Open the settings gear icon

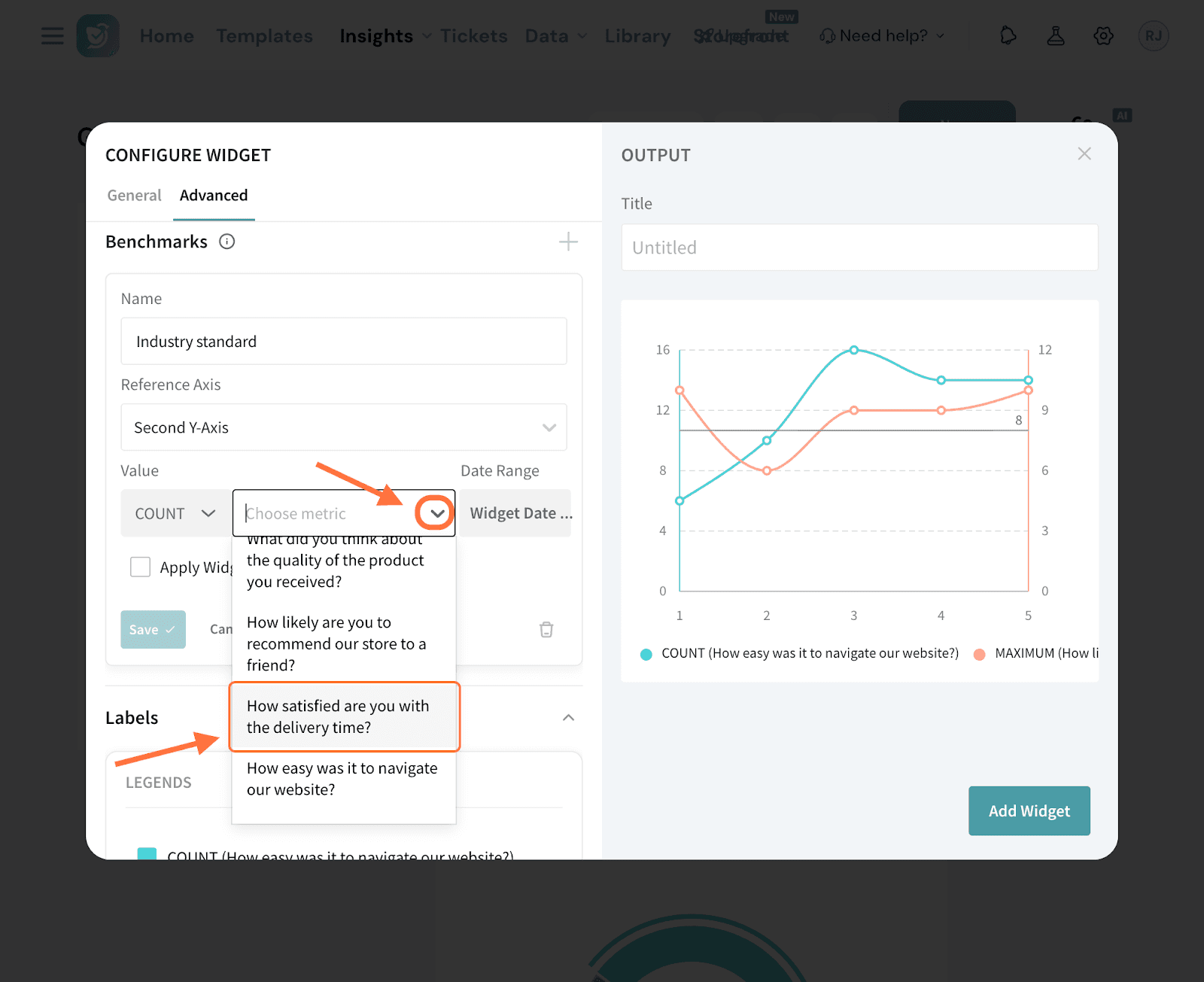point(1103,36)
